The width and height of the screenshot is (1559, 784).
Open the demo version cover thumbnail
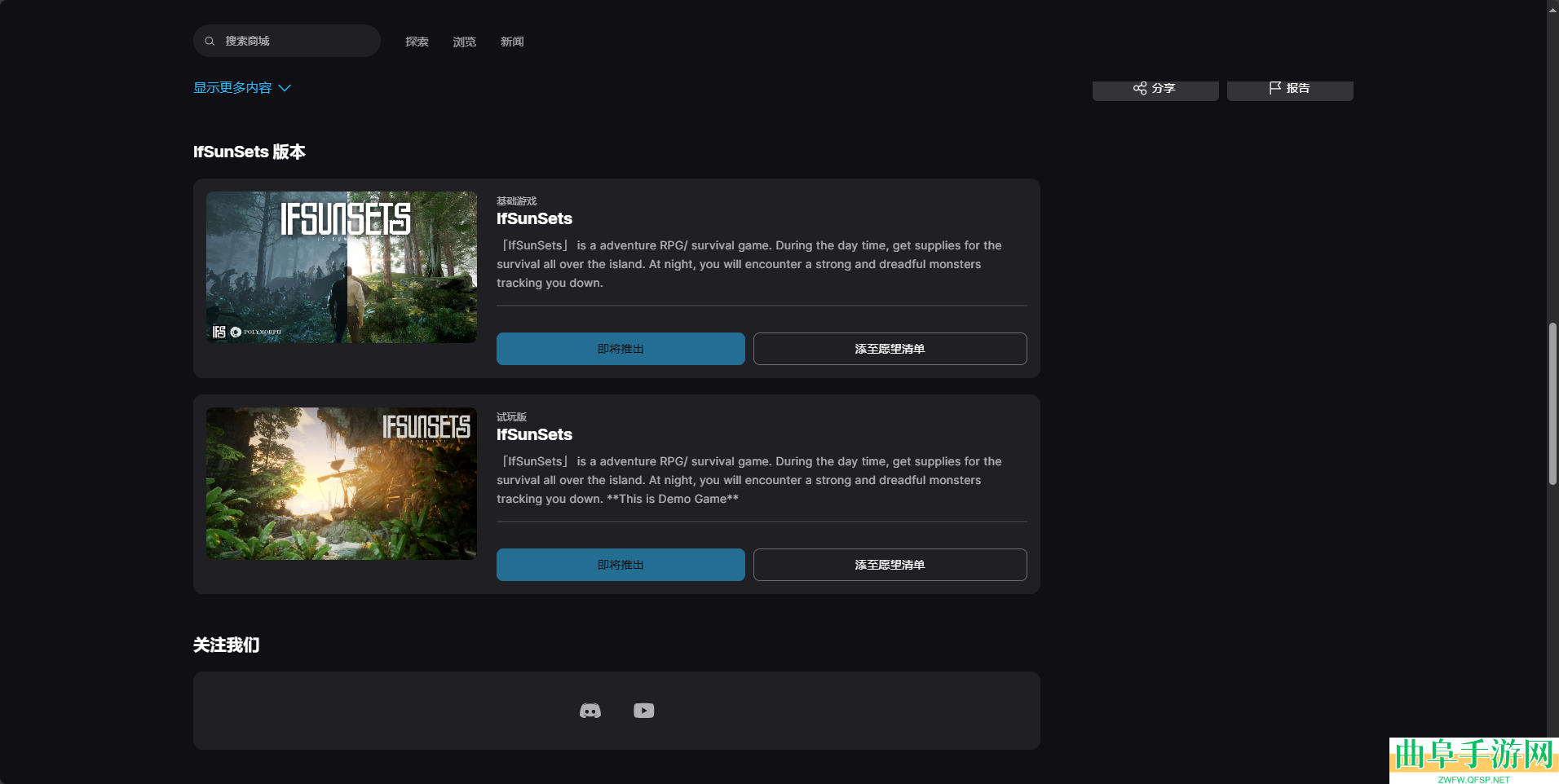click(342, 483)
